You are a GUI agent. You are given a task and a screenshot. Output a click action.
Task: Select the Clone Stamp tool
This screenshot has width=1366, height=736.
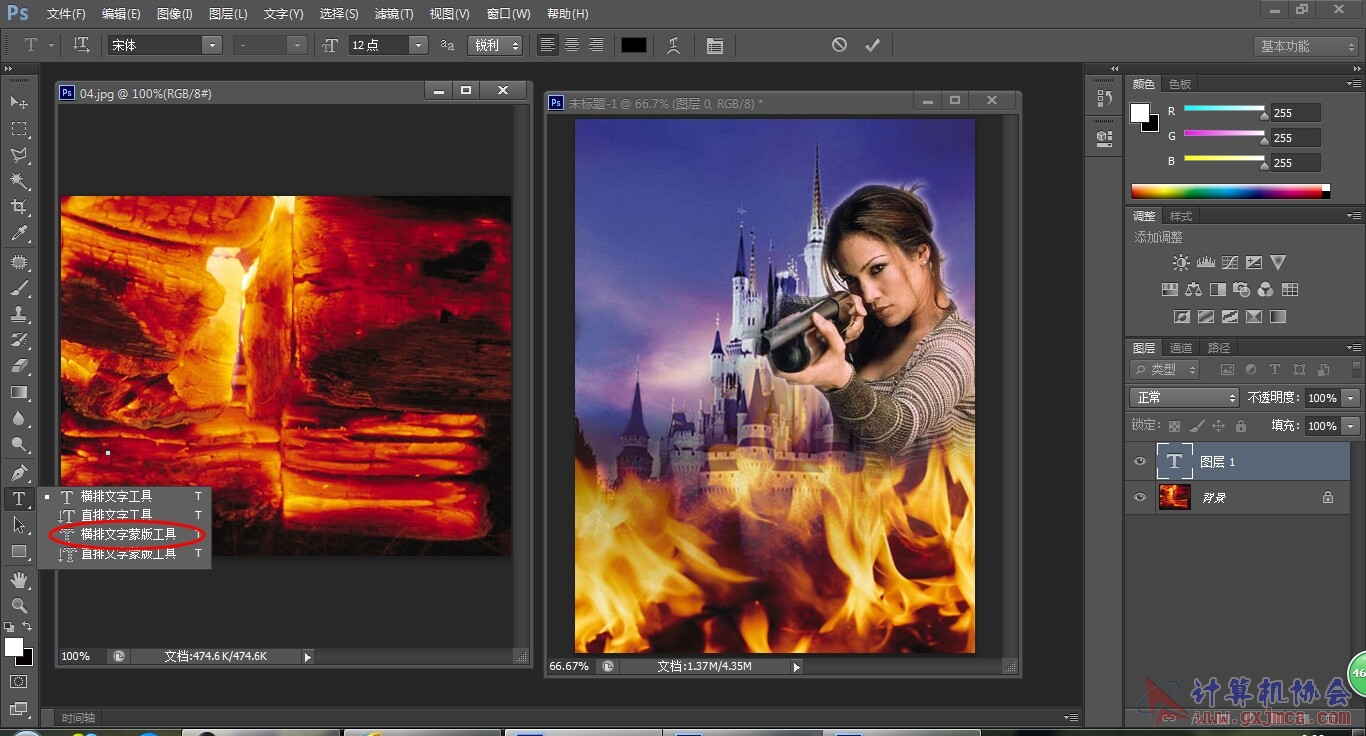(19, 314)
